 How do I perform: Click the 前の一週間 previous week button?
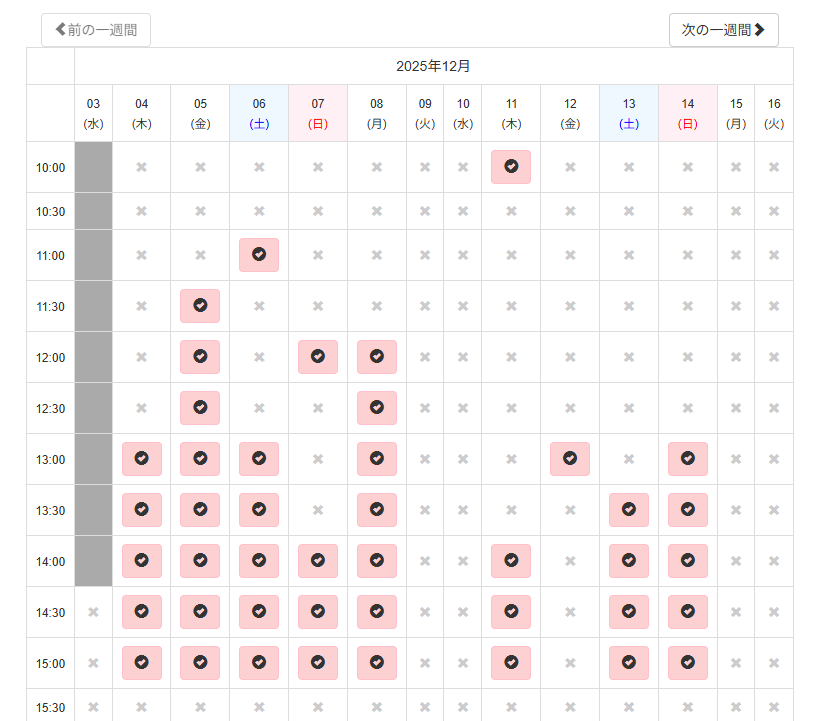(x=96, y=30)
